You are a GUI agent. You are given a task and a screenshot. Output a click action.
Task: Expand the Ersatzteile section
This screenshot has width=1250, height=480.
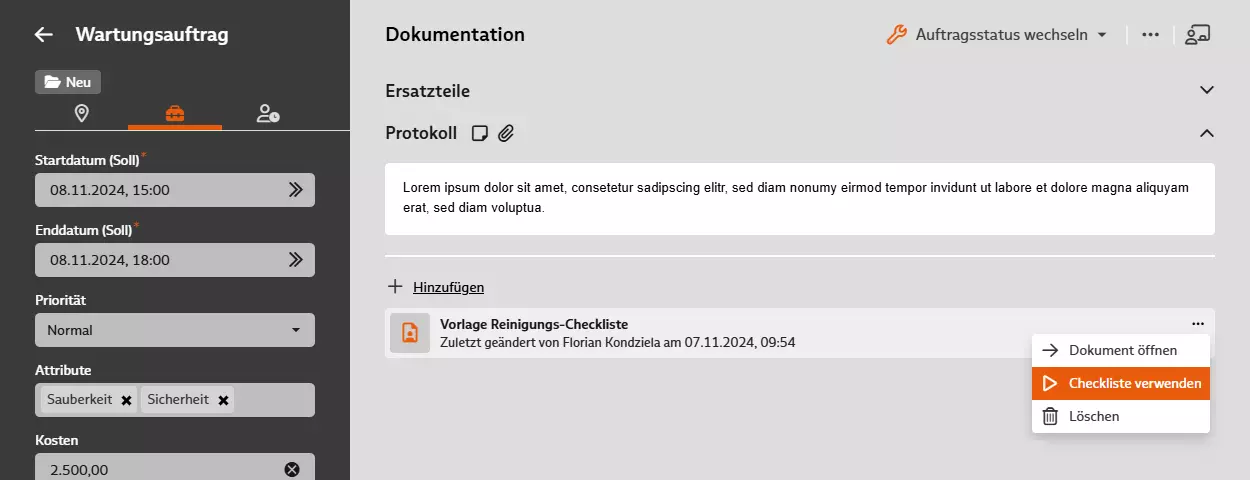pos(1206,90)
